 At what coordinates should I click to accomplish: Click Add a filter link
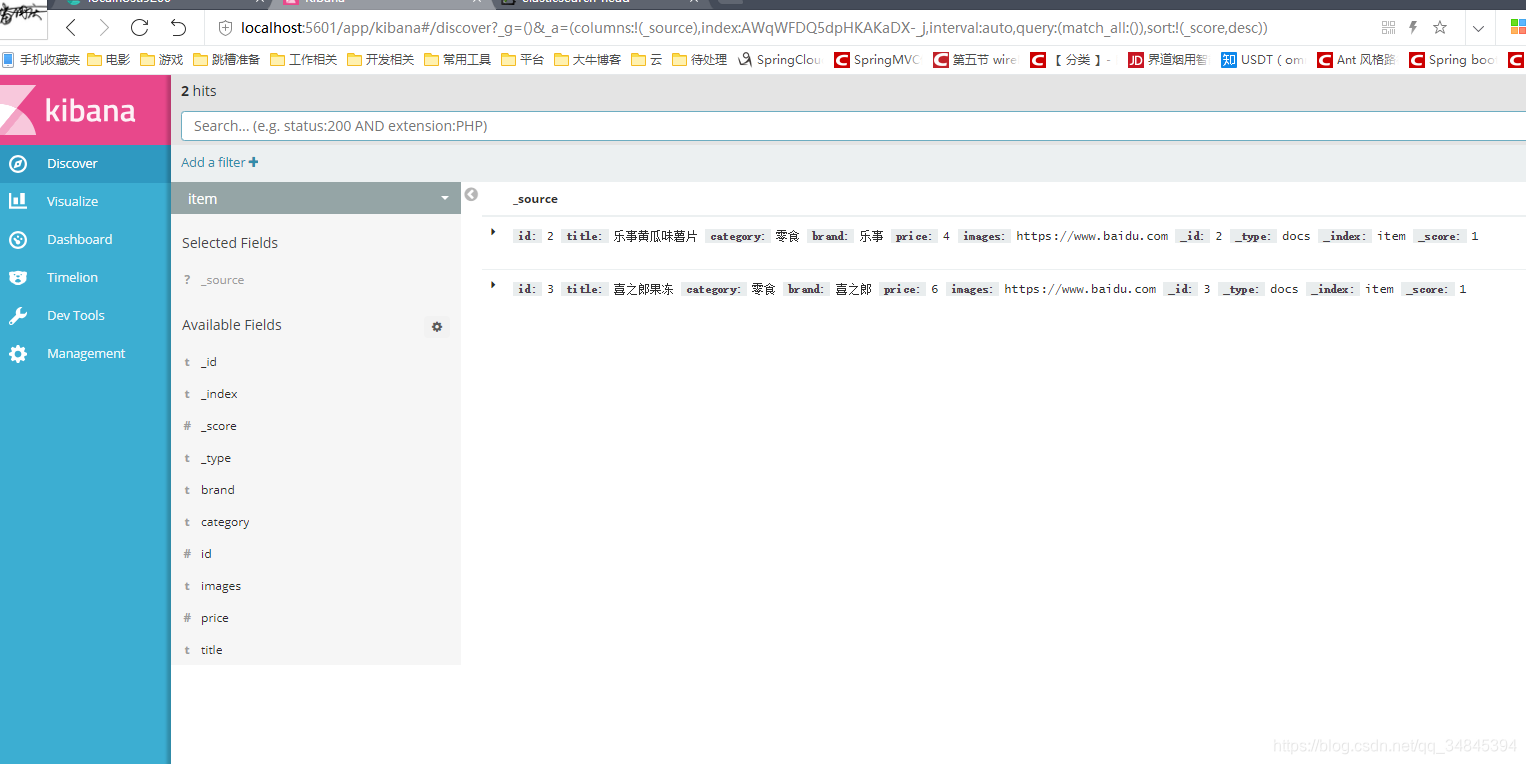pos(219,162)
